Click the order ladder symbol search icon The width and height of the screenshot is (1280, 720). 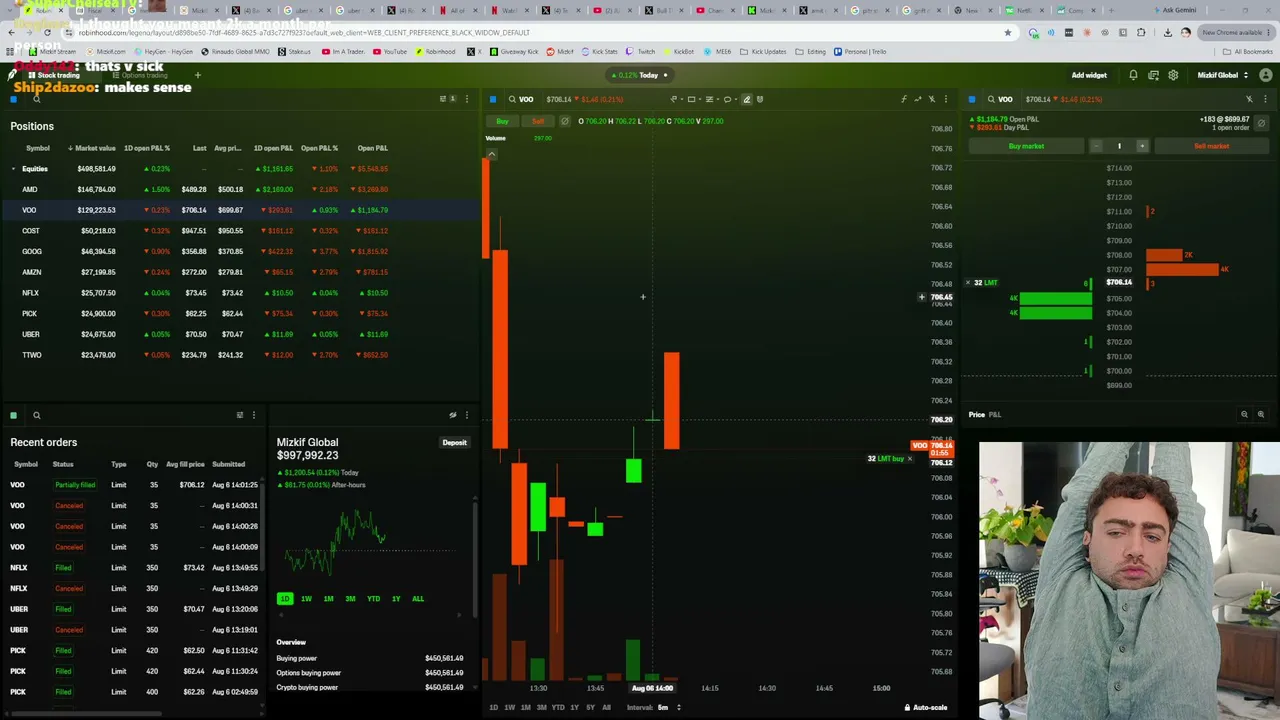991,99
